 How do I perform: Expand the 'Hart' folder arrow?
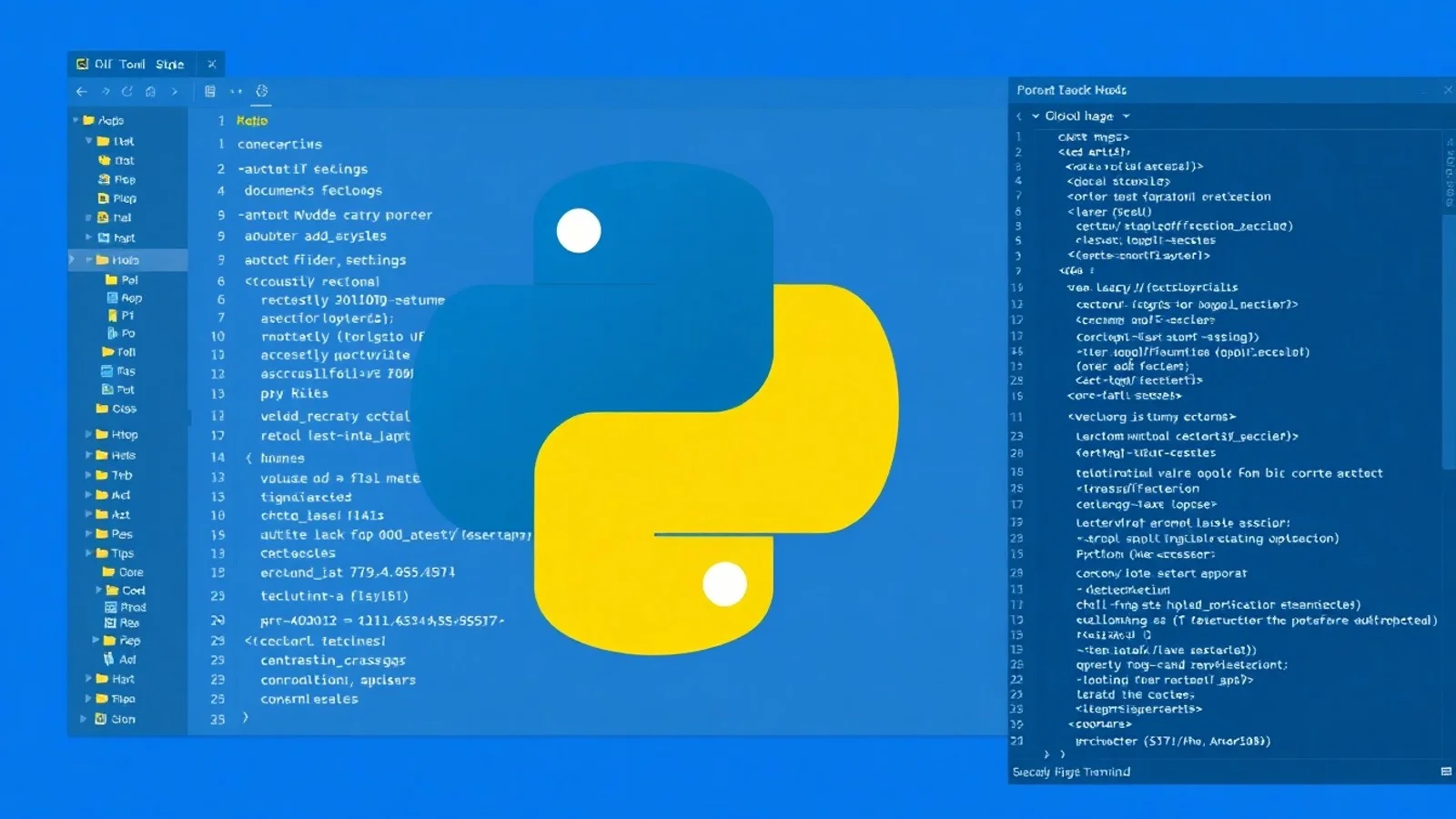[89, 679]
